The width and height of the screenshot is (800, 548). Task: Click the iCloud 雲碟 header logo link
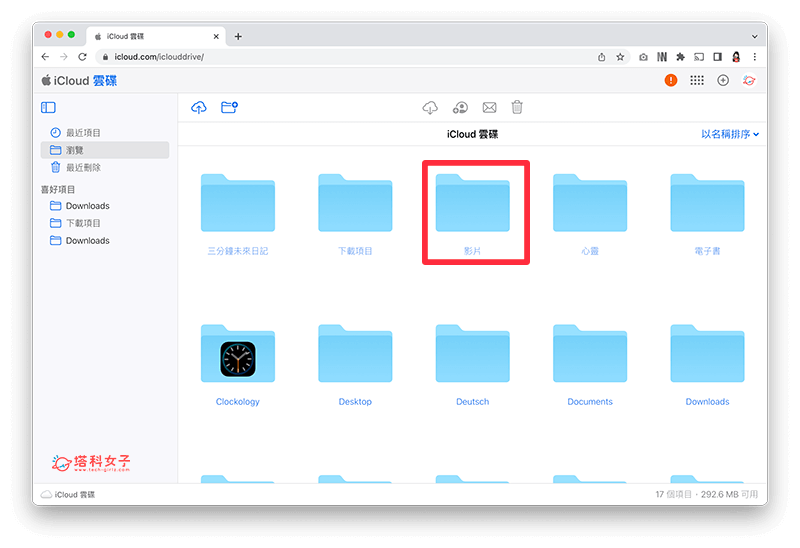coord(79,81)
